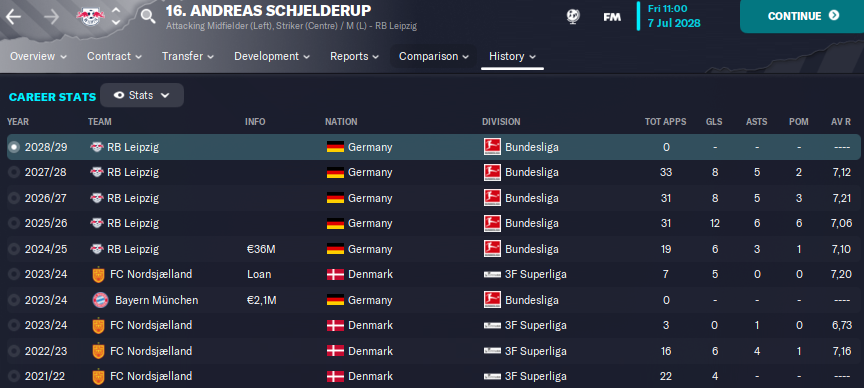Image resolution: width=864 pixels, height=388 pixels.
Task: Select the 2022/23 season radio button
Action: coord(14,351)
